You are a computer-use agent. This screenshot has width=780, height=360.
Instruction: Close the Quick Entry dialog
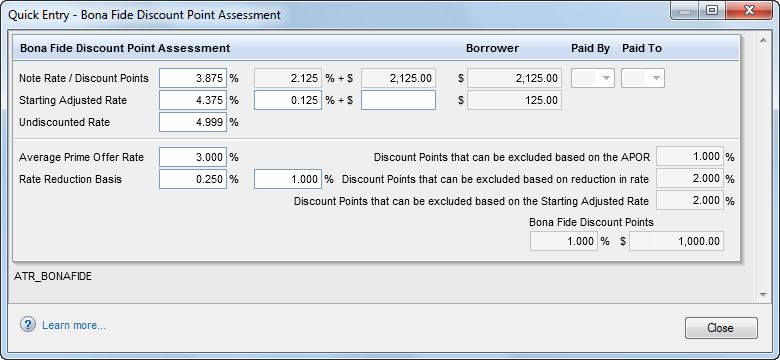click(x=721, y=328)
